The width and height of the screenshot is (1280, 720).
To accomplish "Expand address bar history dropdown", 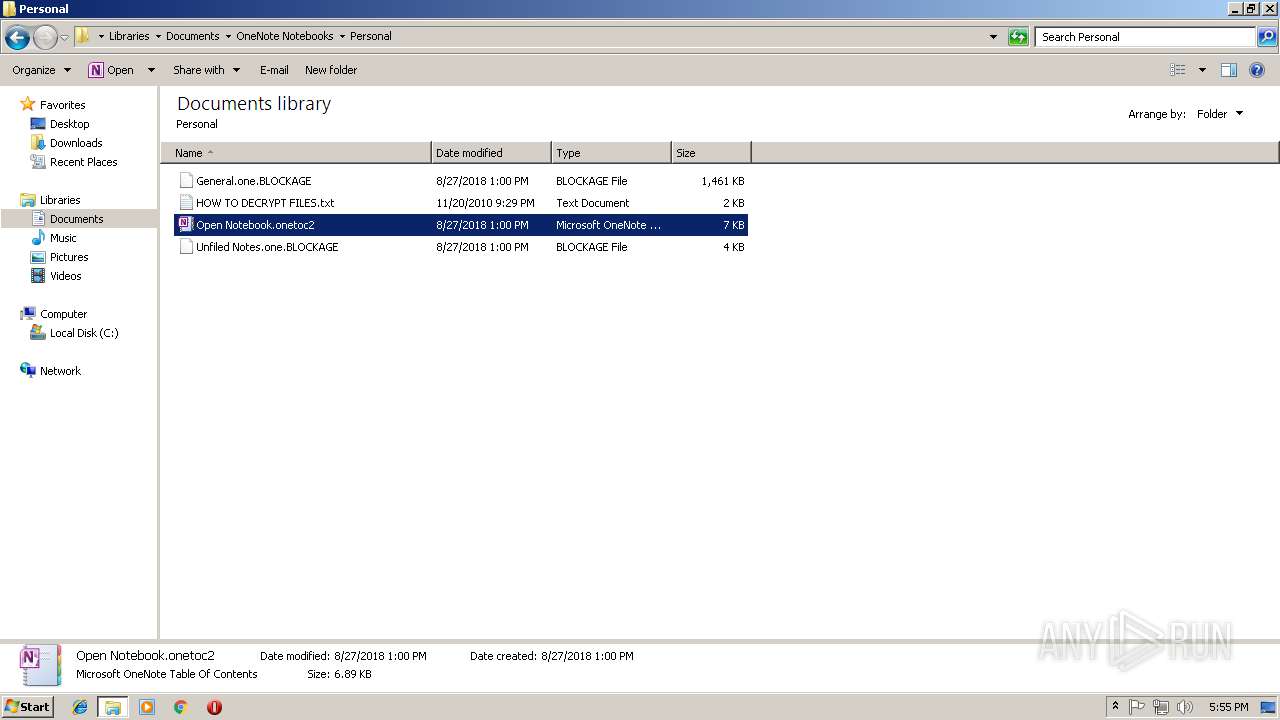I will click(x=993, y=37).
